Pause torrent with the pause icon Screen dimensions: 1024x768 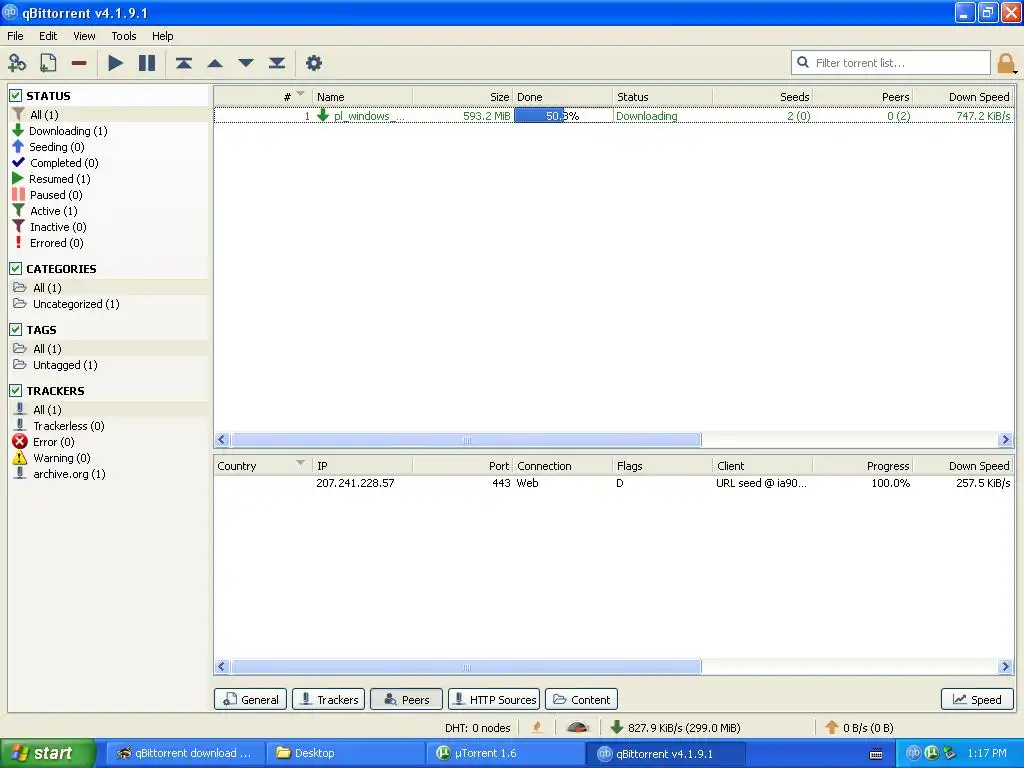pos(147,63)
